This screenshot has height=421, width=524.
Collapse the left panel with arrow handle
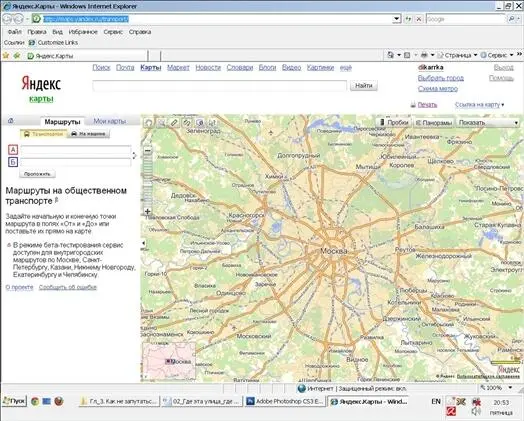click(143, 243)
